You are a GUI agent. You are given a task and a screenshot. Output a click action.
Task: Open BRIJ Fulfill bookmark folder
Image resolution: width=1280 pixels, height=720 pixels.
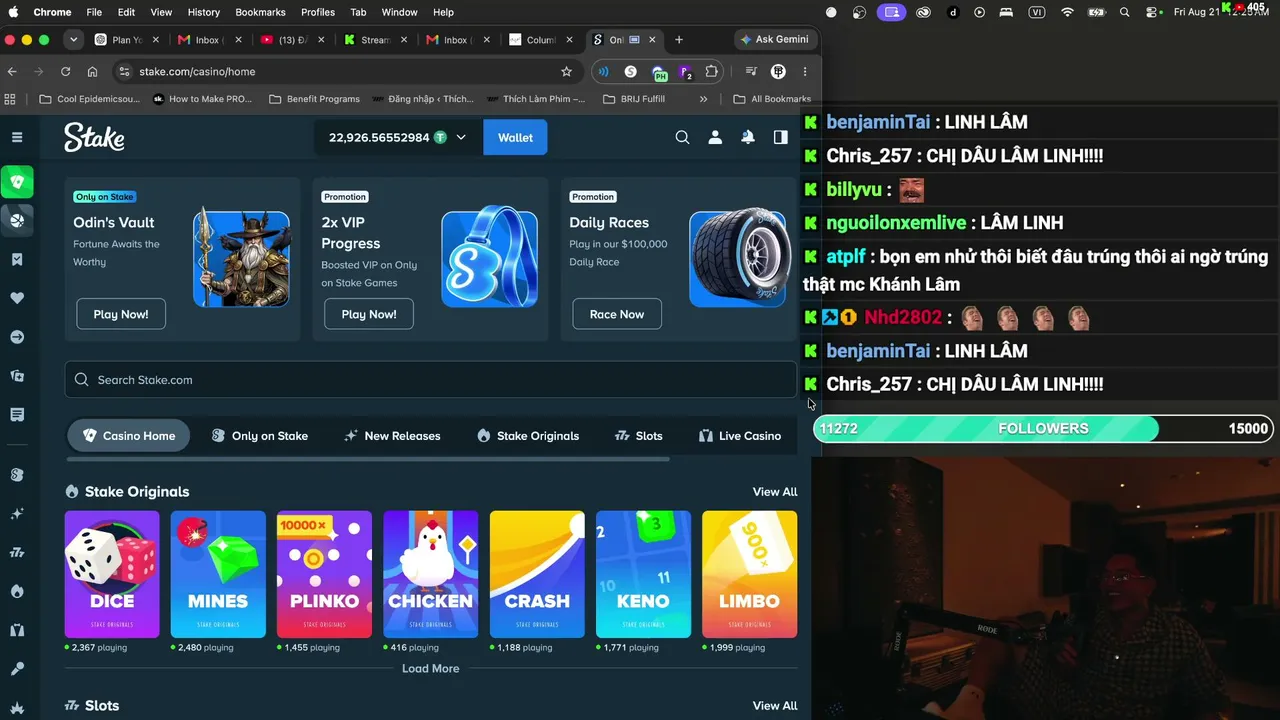634,99
